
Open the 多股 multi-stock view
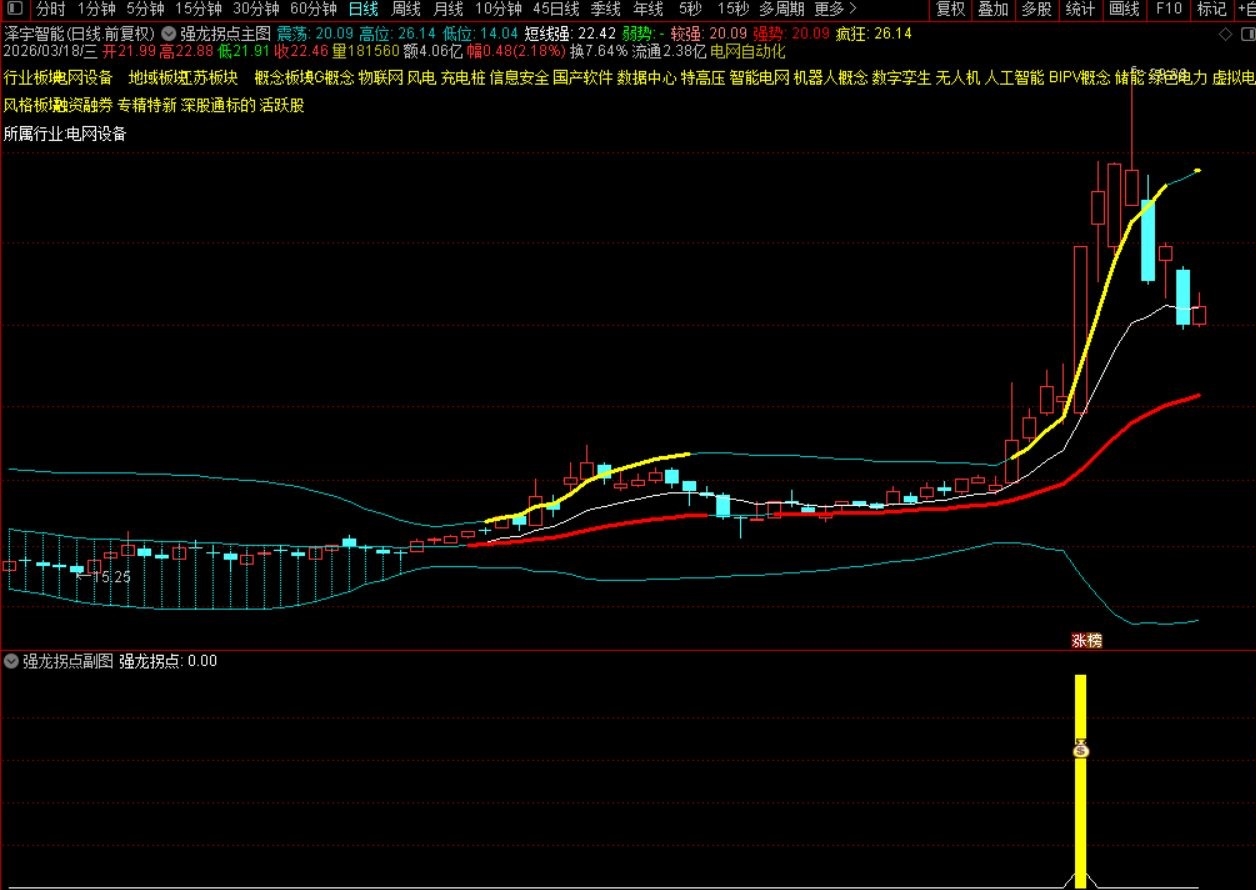pyautogui.click(x=1037, y=9)
